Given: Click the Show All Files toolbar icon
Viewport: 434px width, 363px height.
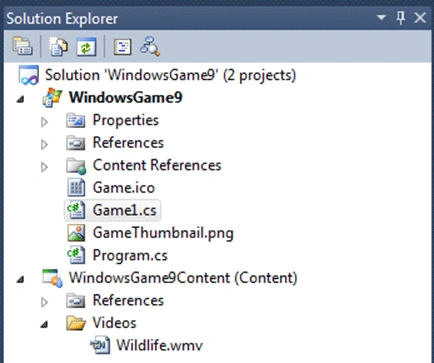Looking at the screenshot, I should tap(58, 46).
